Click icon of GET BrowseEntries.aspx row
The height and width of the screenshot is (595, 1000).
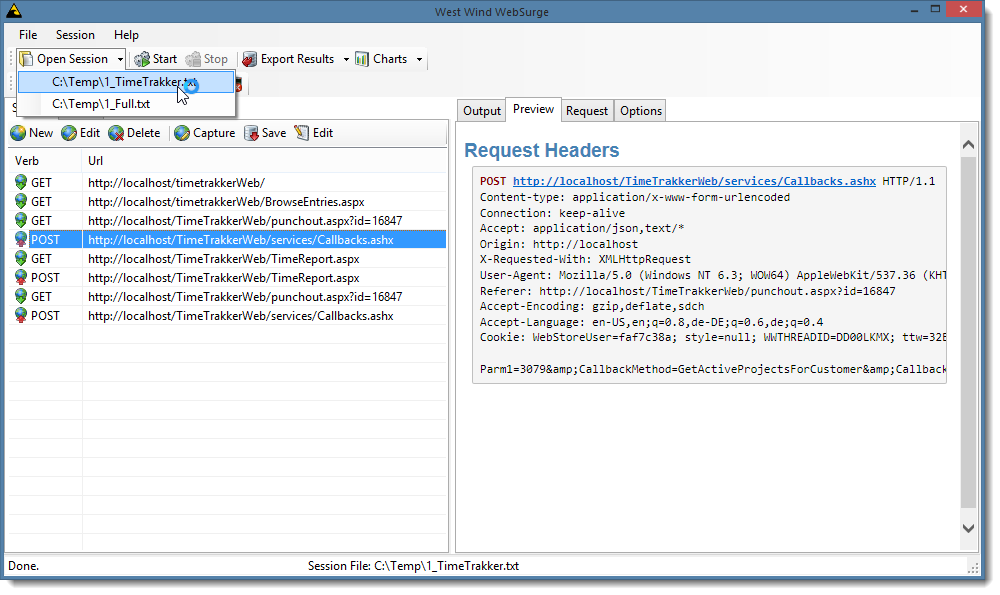[x=21, y=202]
